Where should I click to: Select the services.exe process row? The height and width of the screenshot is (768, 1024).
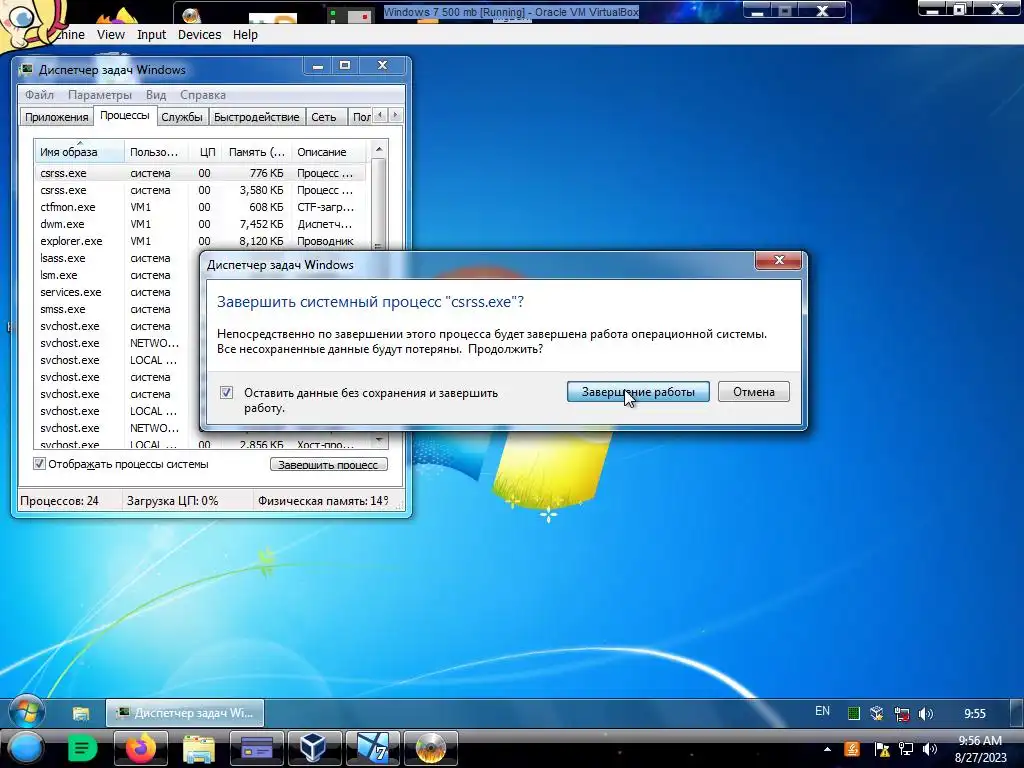pyautogui.click(x=118, y=292)
